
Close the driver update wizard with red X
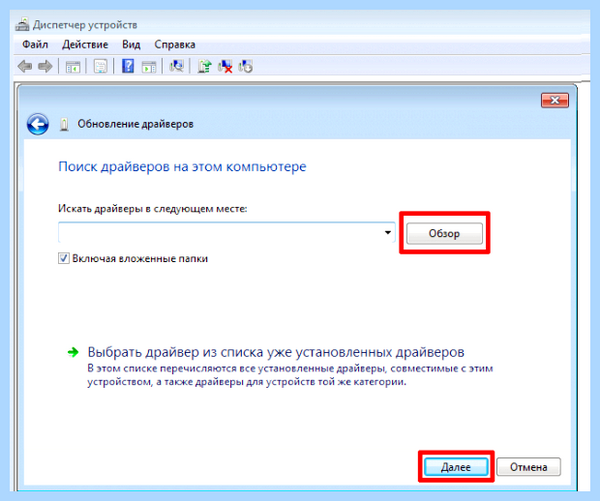point(555,100)
